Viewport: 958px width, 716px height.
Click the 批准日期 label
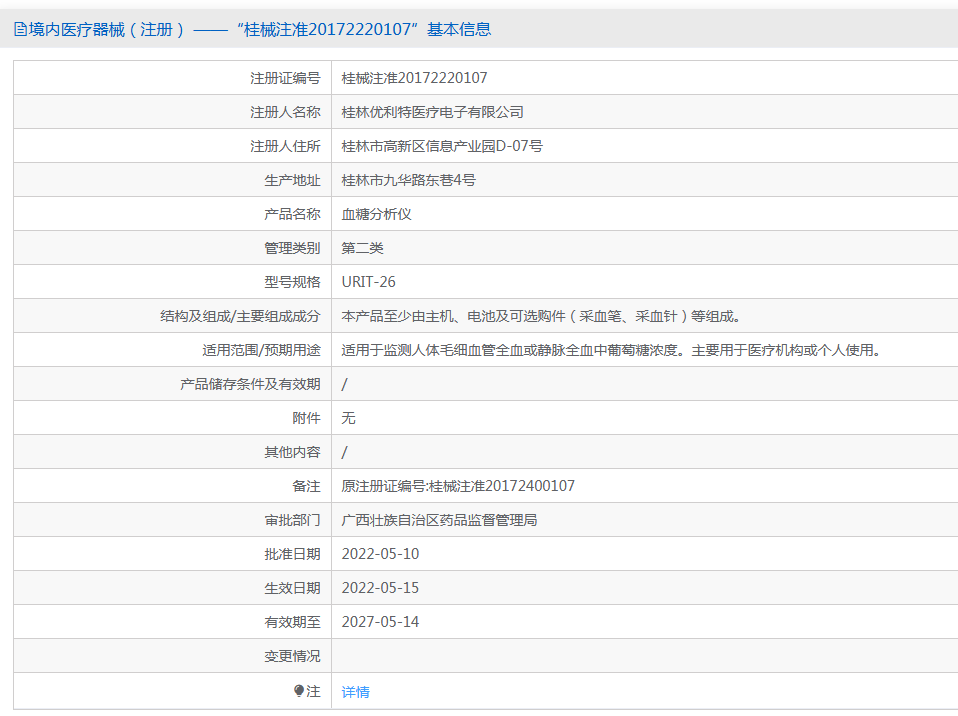(292, 554)
